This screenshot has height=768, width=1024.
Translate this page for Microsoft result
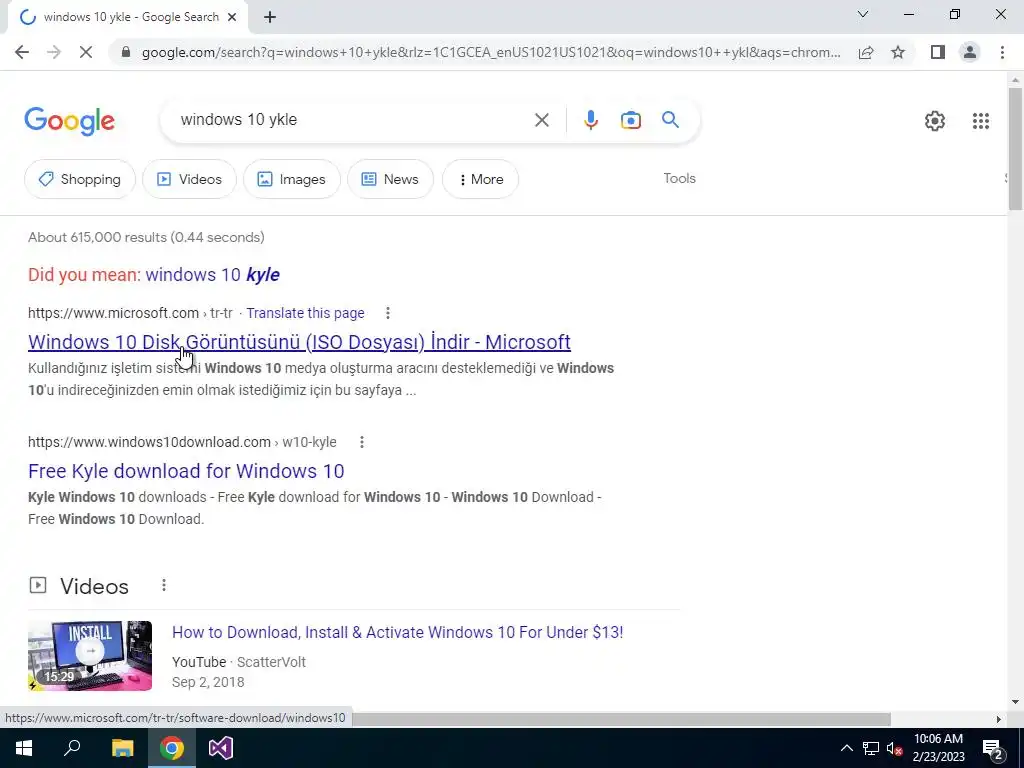[305, 313]
